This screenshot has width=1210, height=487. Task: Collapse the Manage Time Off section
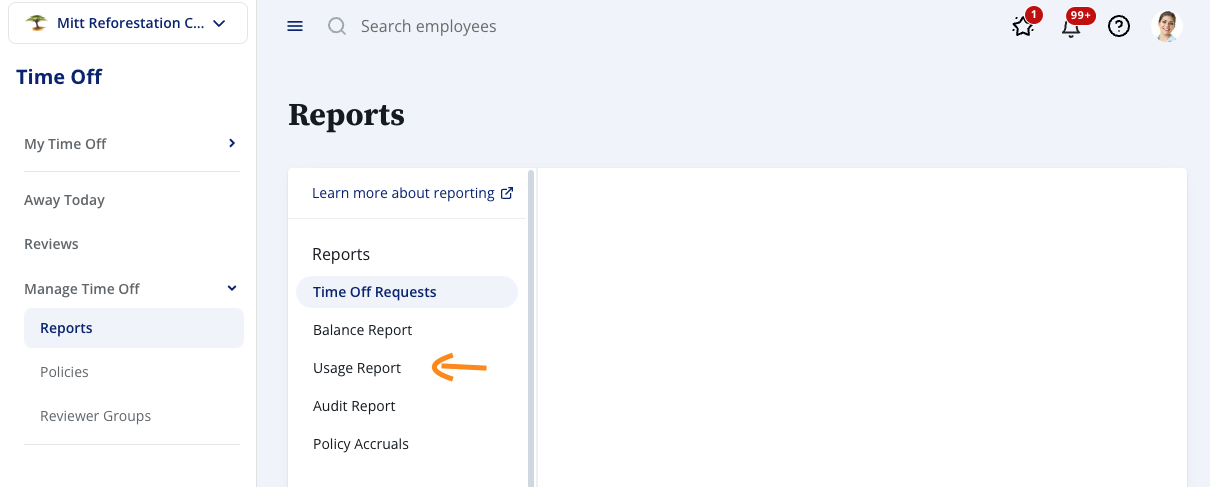point(232,289)
